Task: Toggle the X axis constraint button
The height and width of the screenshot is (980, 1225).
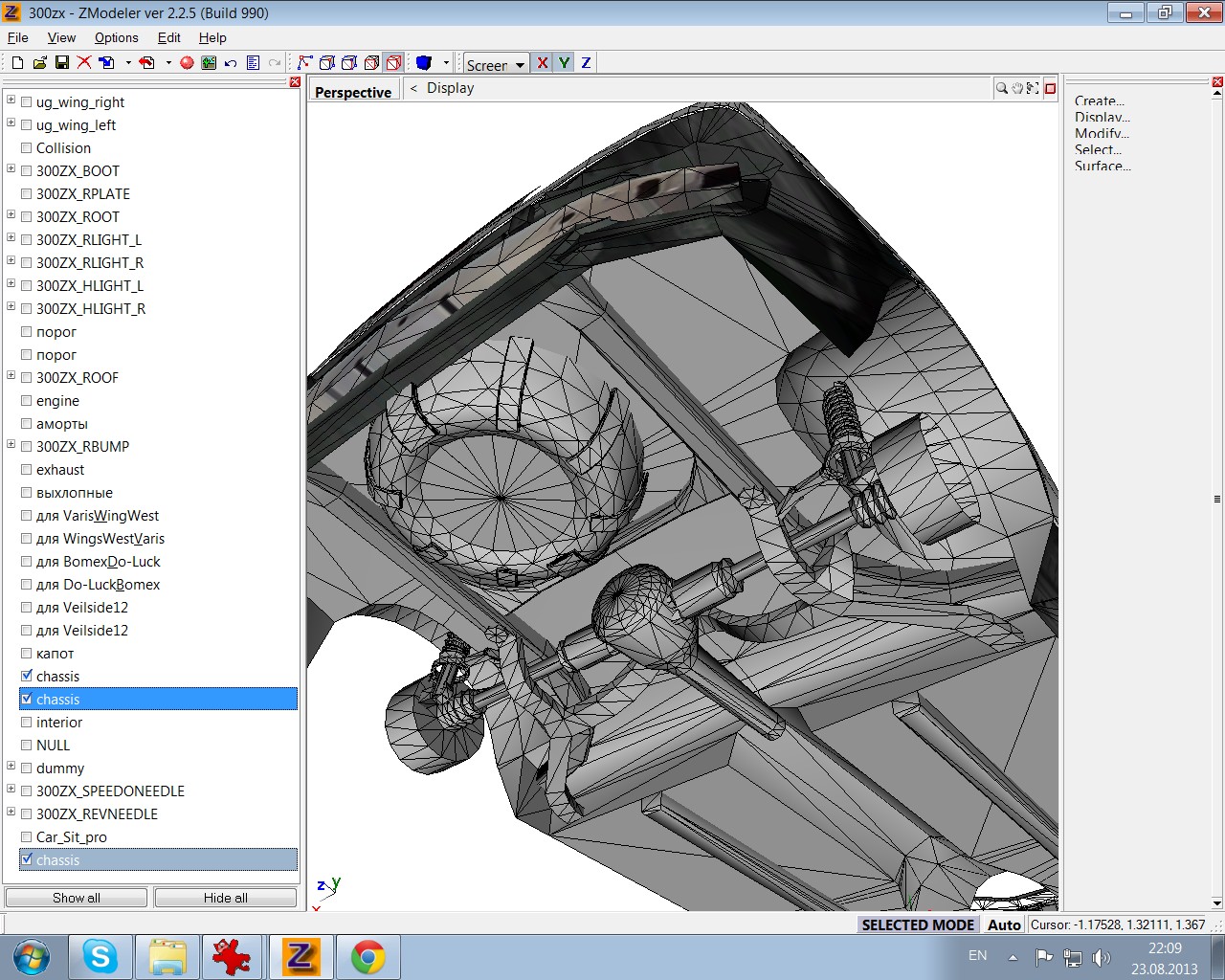Action: pyautogui.click(x=543, y=63)
